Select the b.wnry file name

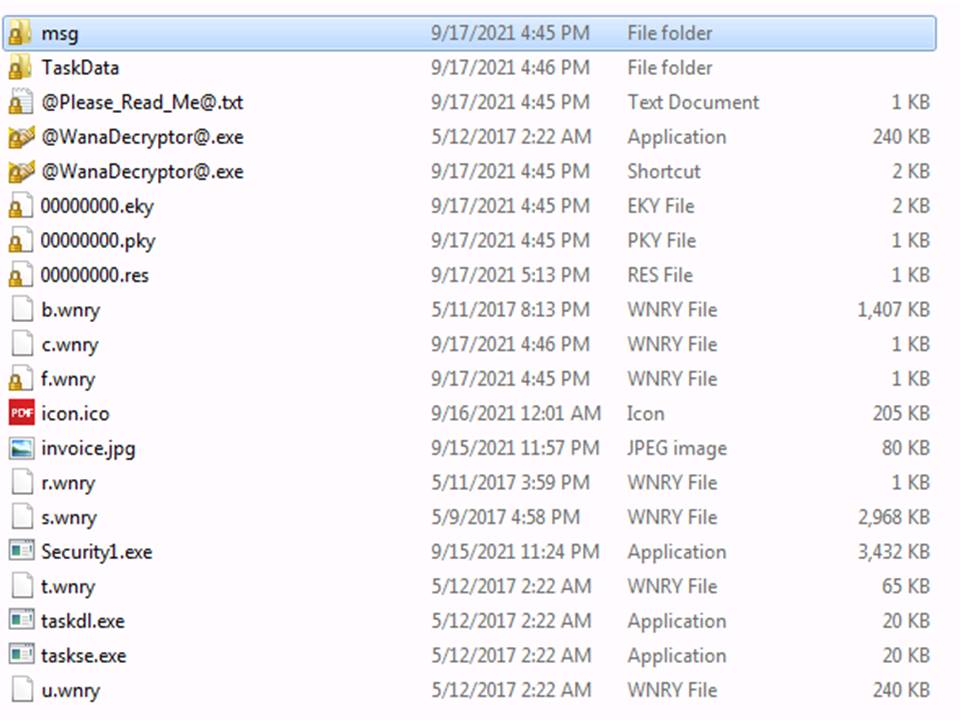(70, 310)
